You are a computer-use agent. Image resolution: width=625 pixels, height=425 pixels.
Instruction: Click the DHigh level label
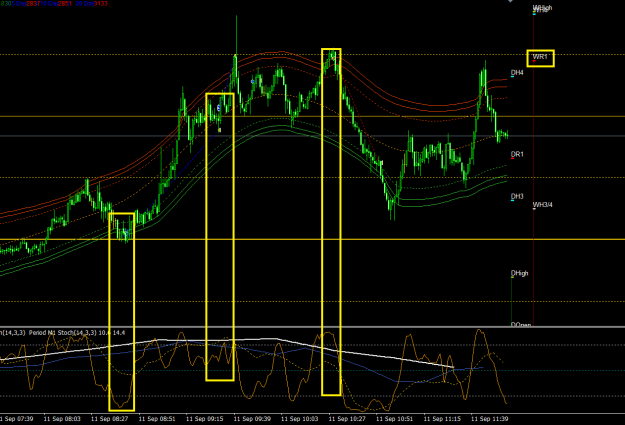pos(519,273)
